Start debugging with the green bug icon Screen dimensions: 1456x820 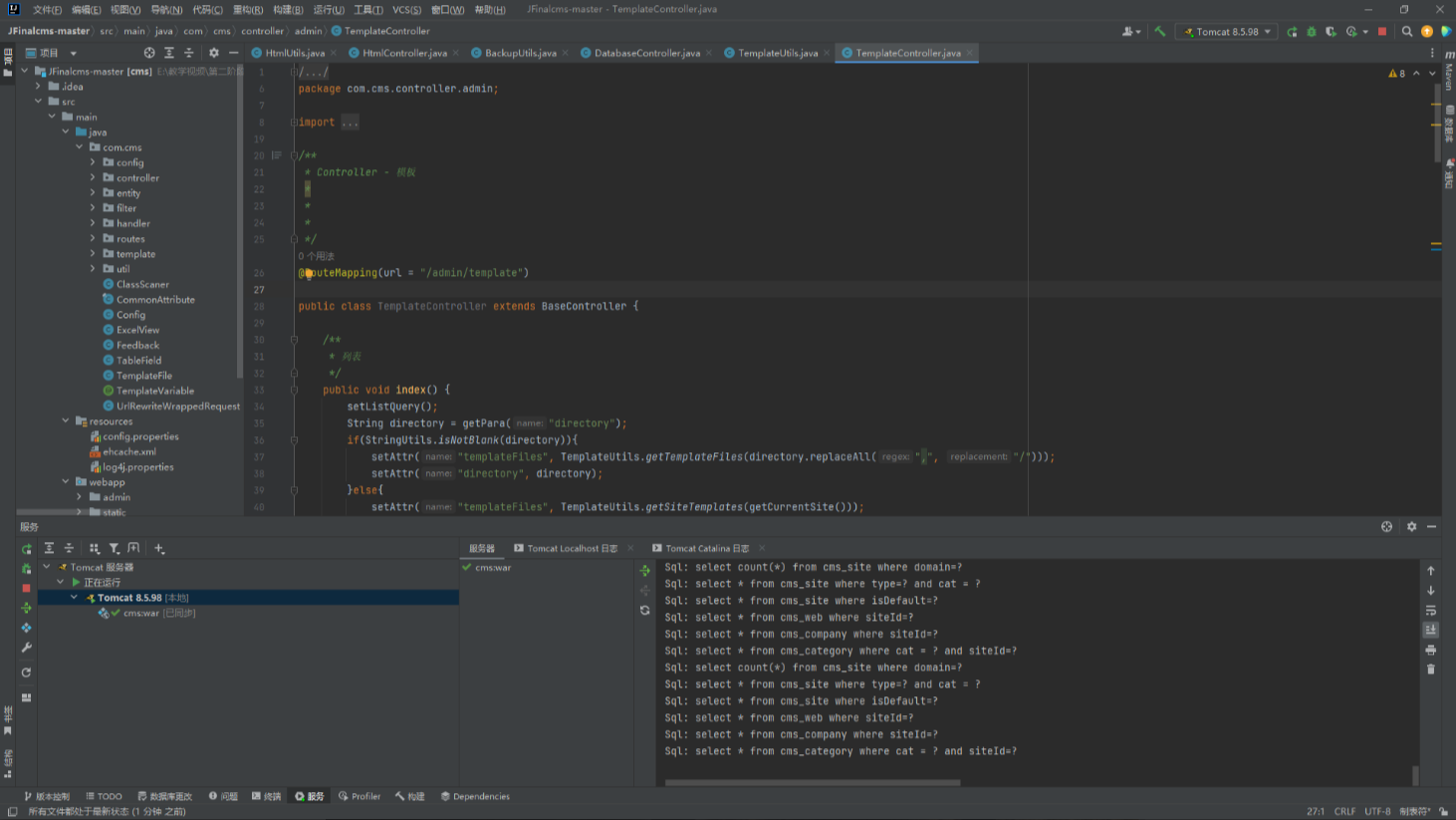1312,32
